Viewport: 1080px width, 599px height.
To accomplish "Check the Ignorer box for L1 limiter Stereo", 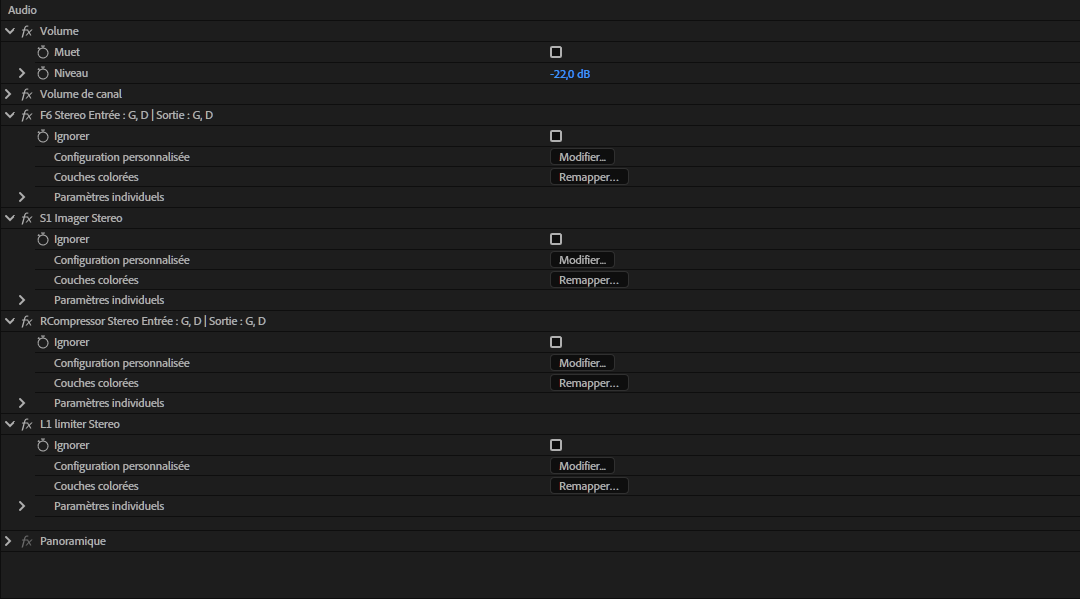I will point(556,445).
